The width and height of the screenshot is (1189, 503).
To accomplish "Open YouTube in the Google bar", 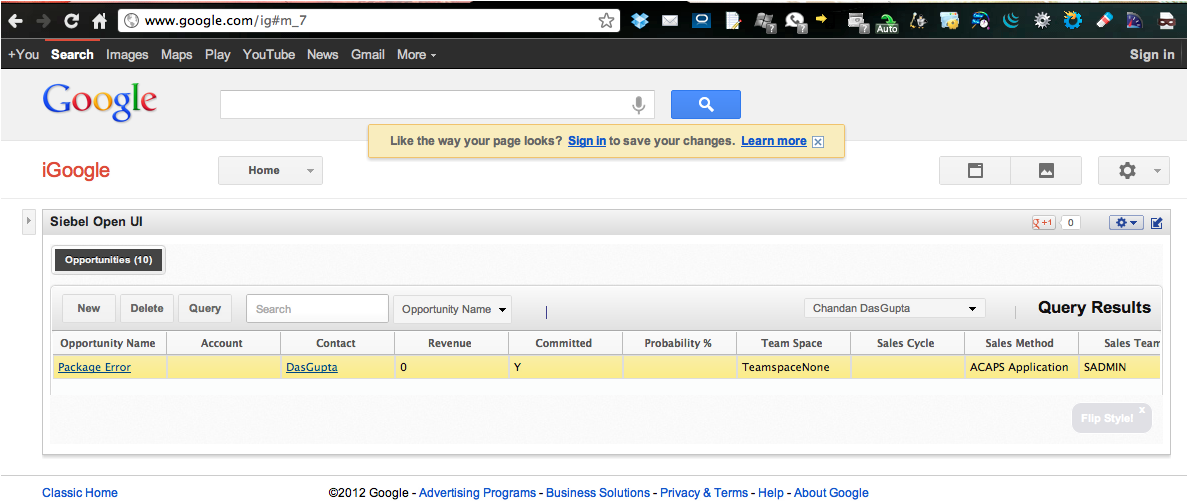I will (x=269, y=55).
